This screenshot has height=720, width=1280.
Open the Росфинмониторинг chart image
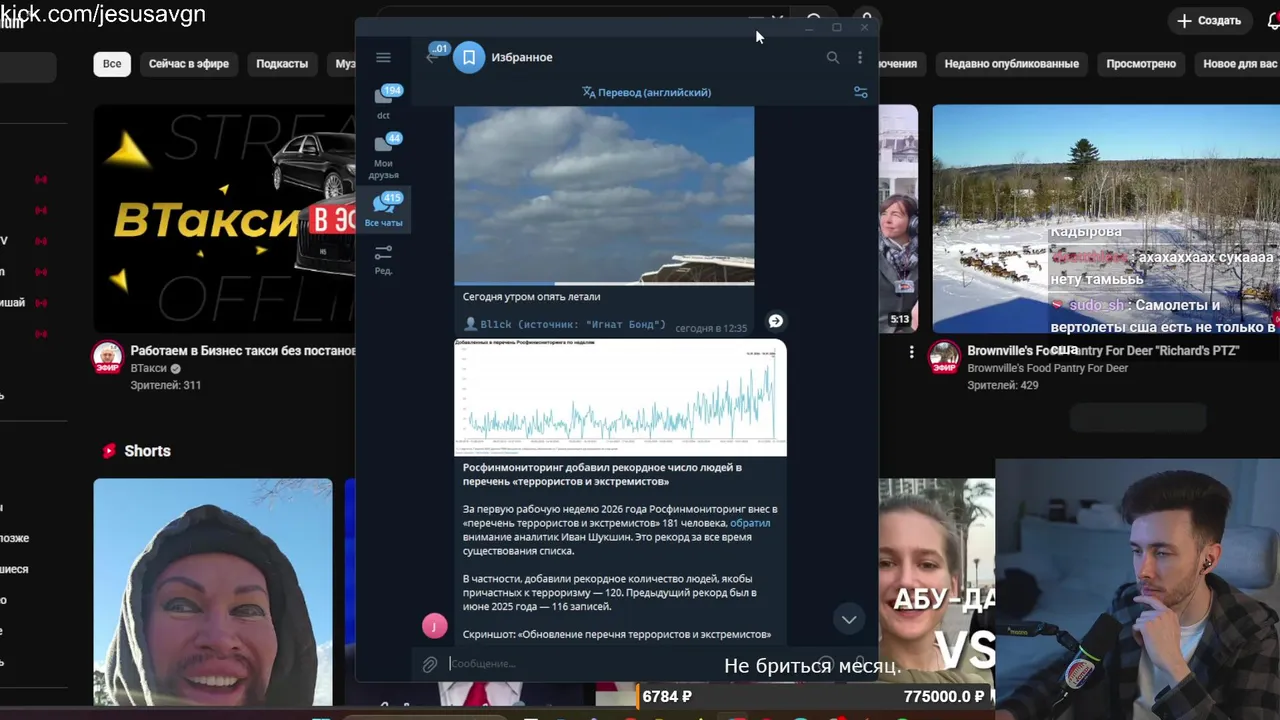coord(620,397)
